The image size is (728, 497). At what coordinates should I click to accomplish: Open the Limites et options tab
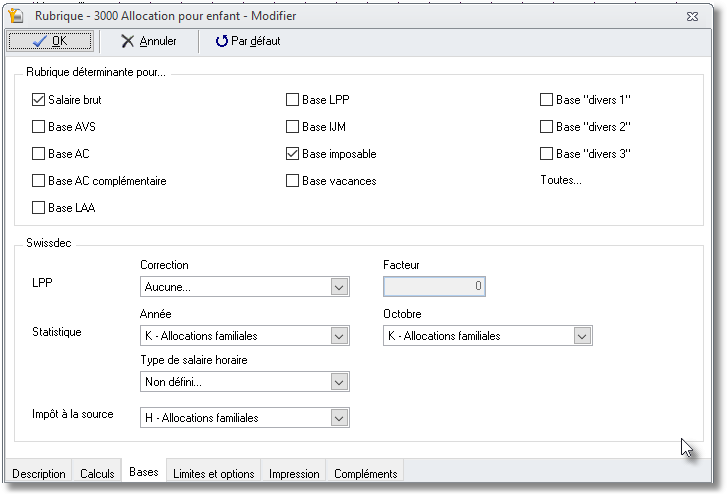pos(214,474)
